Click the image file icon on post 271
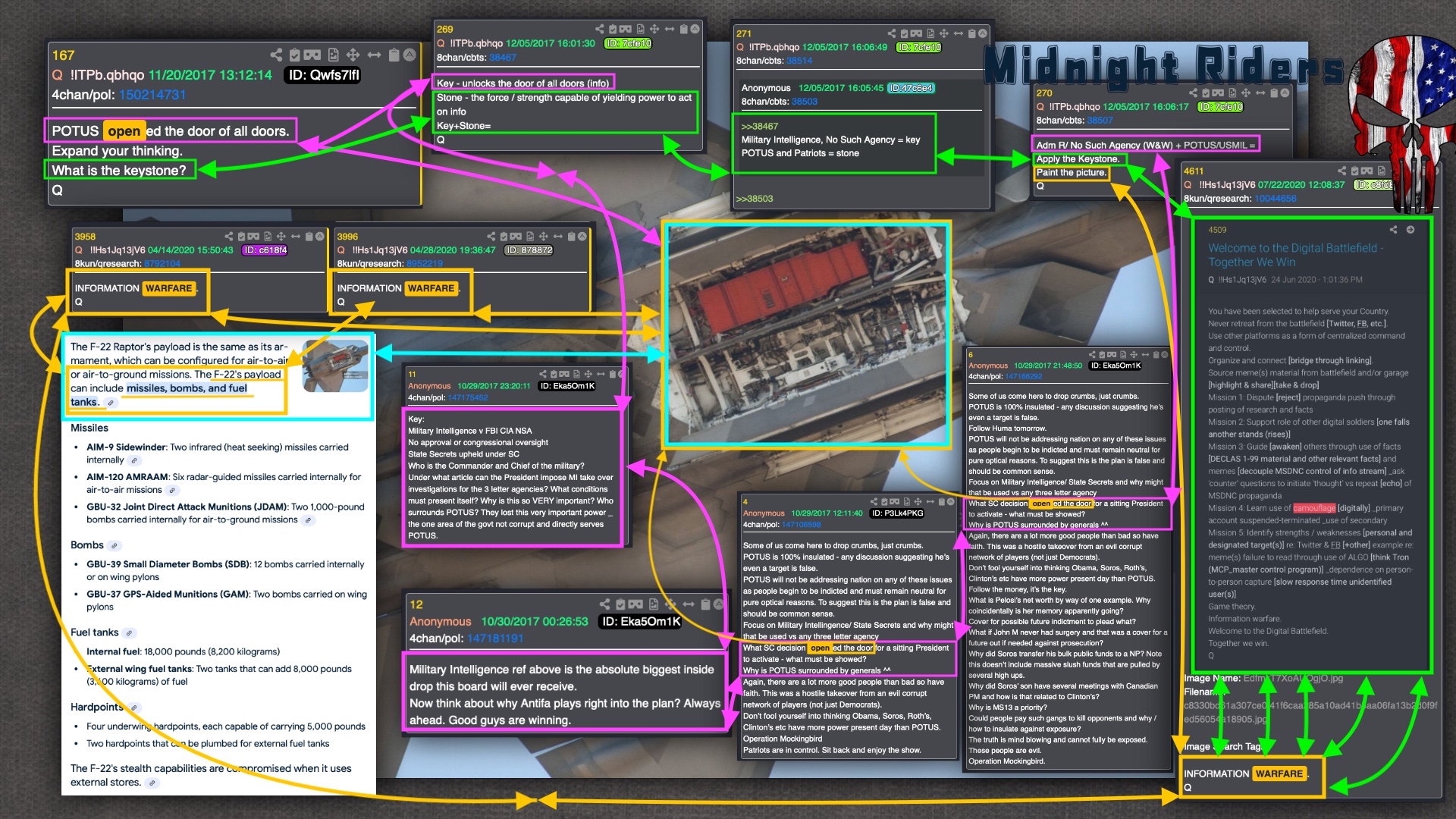Image resolution: width=1456 pixels, height=819 pixels. (x=930, y=33)
